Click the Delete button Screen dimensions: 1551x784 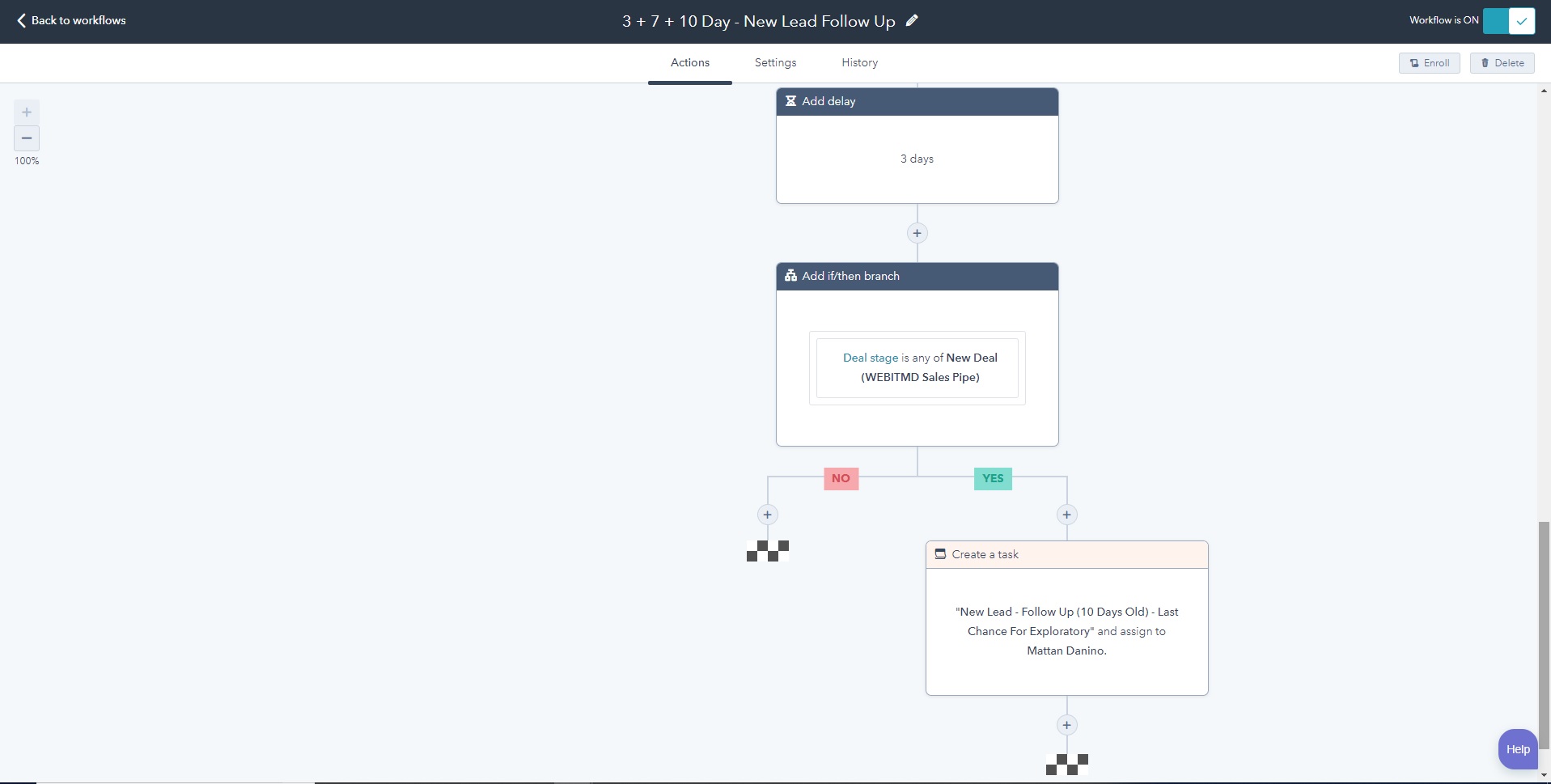1502,63
